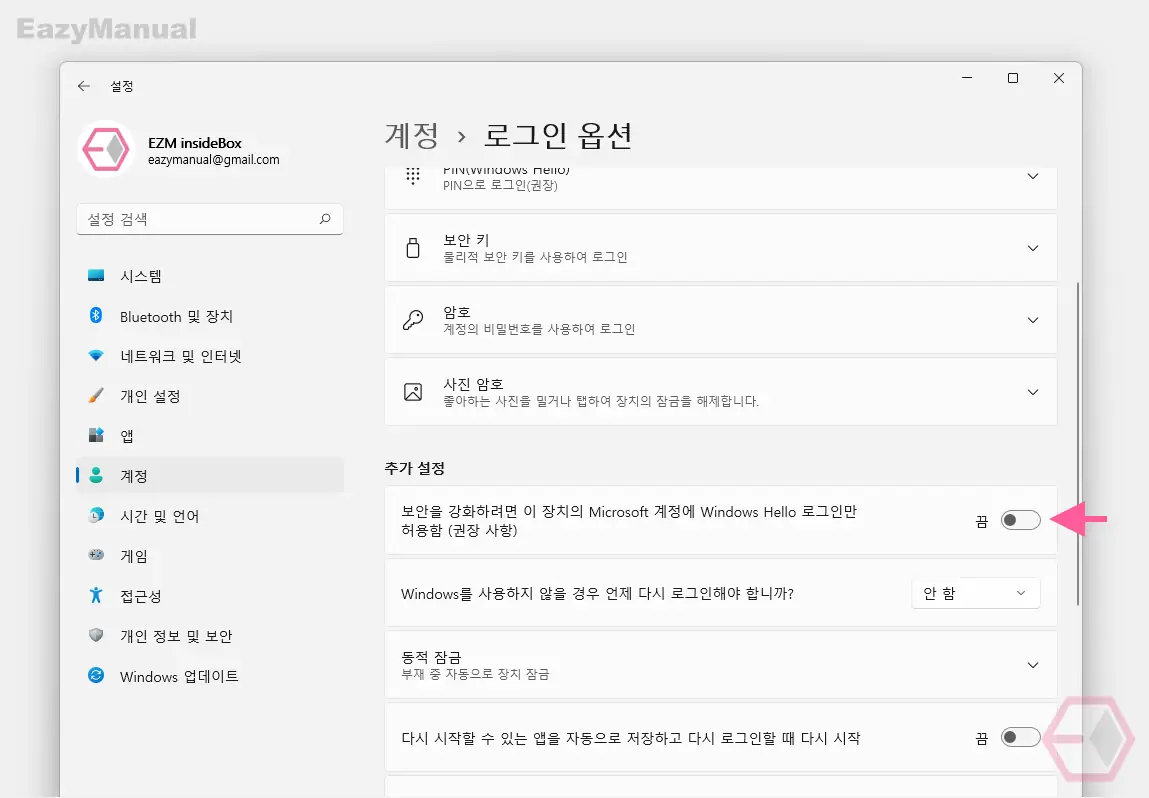The height and width of the screenshot is (798, 1149).
Task: Click the 시스템 monitor icon
Action: pyautogui.click(x=96, y=276)
